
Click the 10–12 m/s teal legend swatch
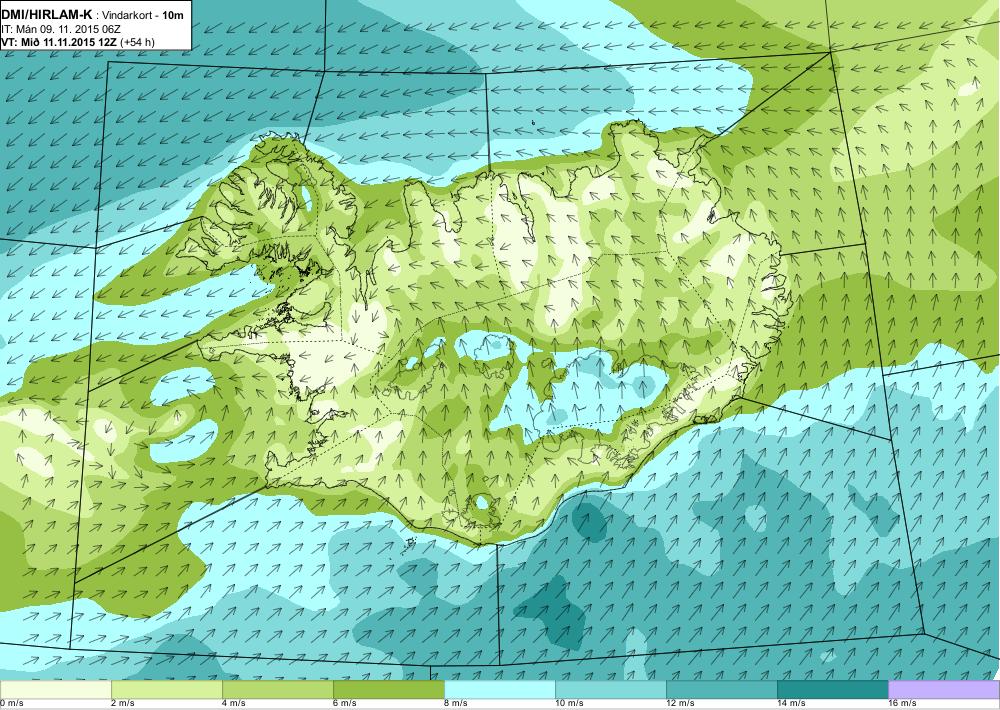pos(610,689)
